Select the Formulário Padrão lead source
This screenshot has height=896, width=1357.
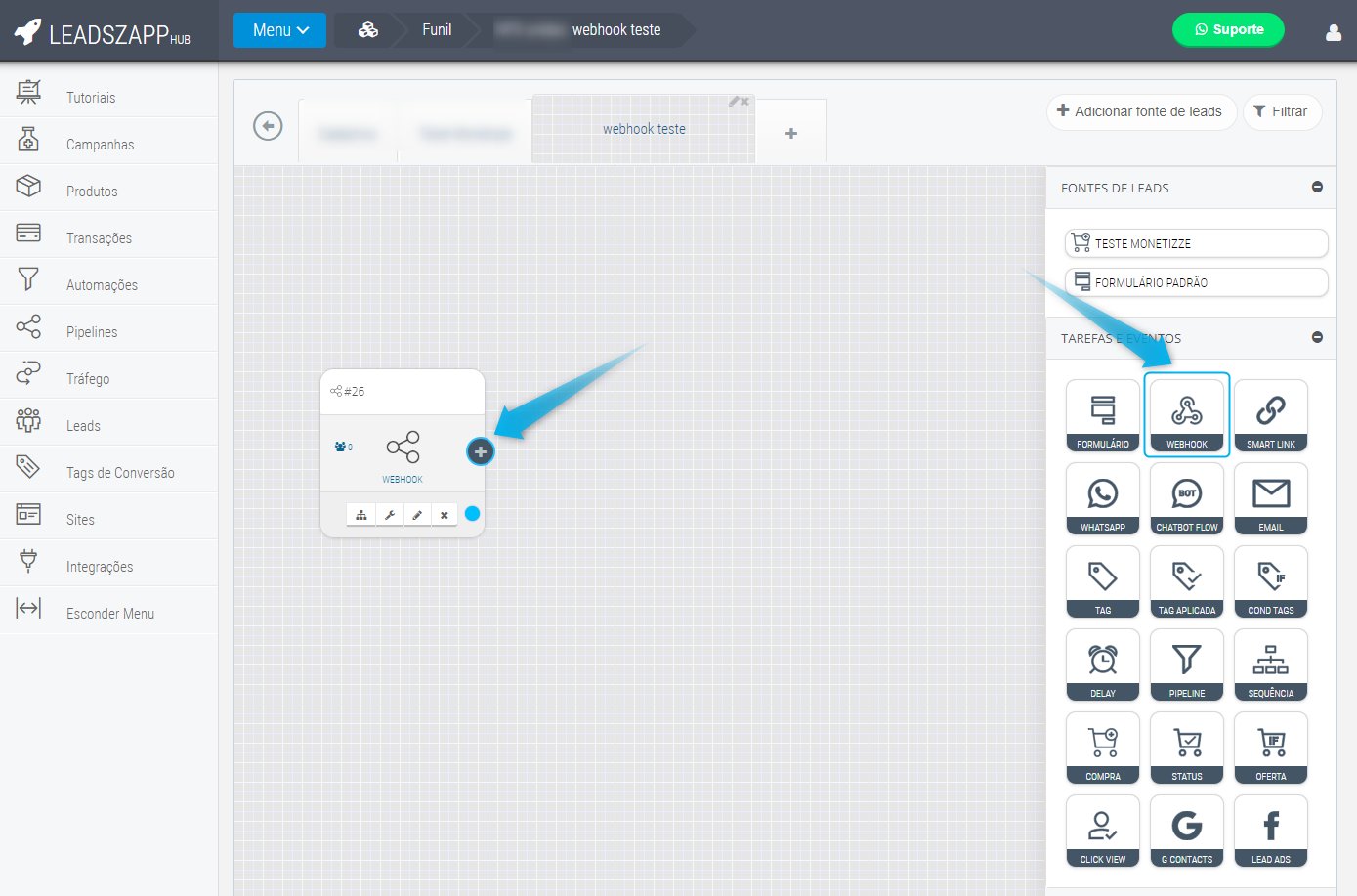(1196, 282)
